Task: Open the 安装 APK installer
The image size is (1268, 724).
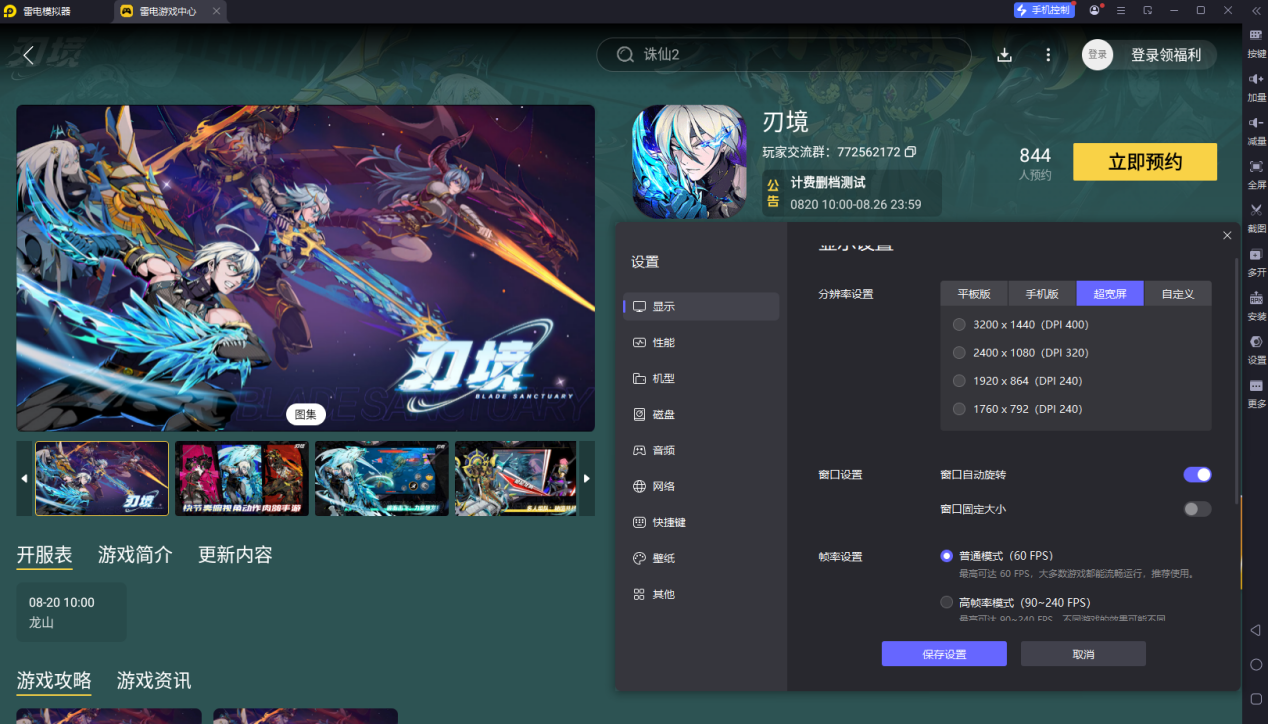Action: pyautogui.click(x=1256, y=304)
